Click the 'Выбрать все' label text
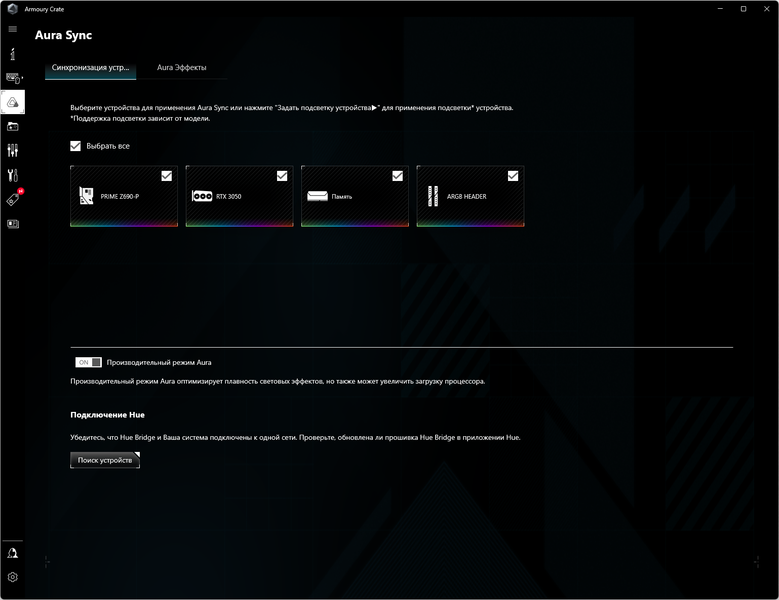This screenshot has height=600, width=779. tap(108, 146)
